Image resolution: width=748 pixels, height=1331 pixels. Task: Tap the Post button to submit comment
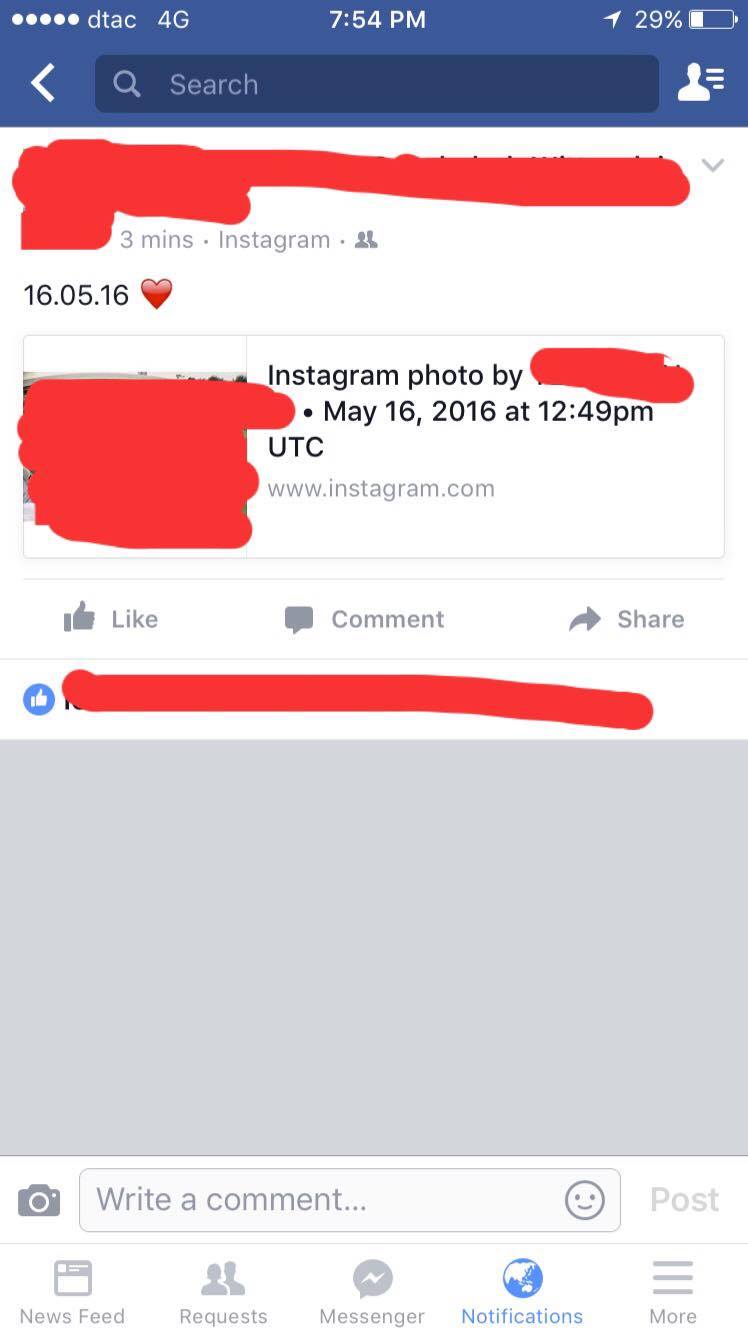click(x=684, y=1199)
